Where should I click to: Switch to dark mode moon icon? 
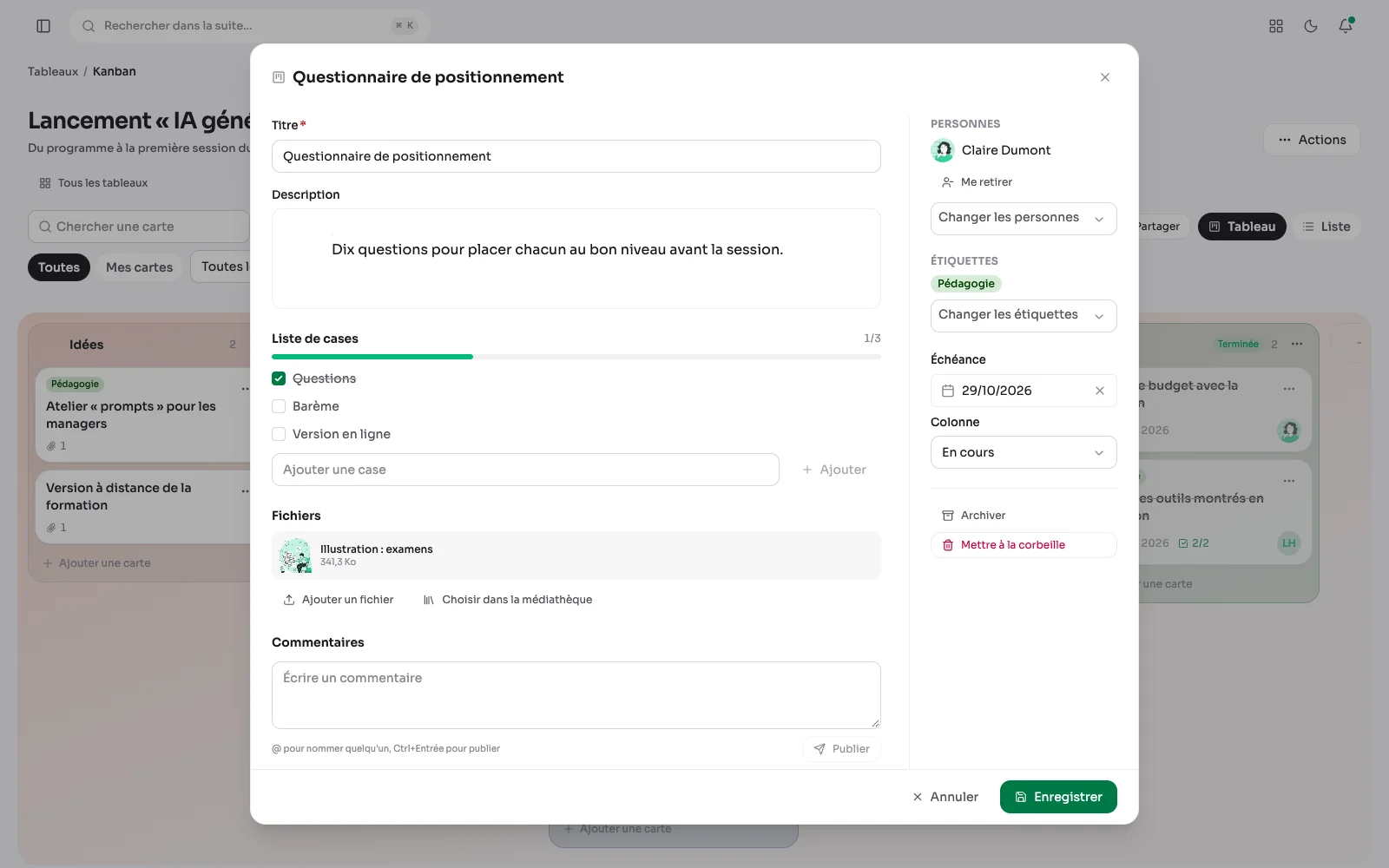tap(1311, 26)
